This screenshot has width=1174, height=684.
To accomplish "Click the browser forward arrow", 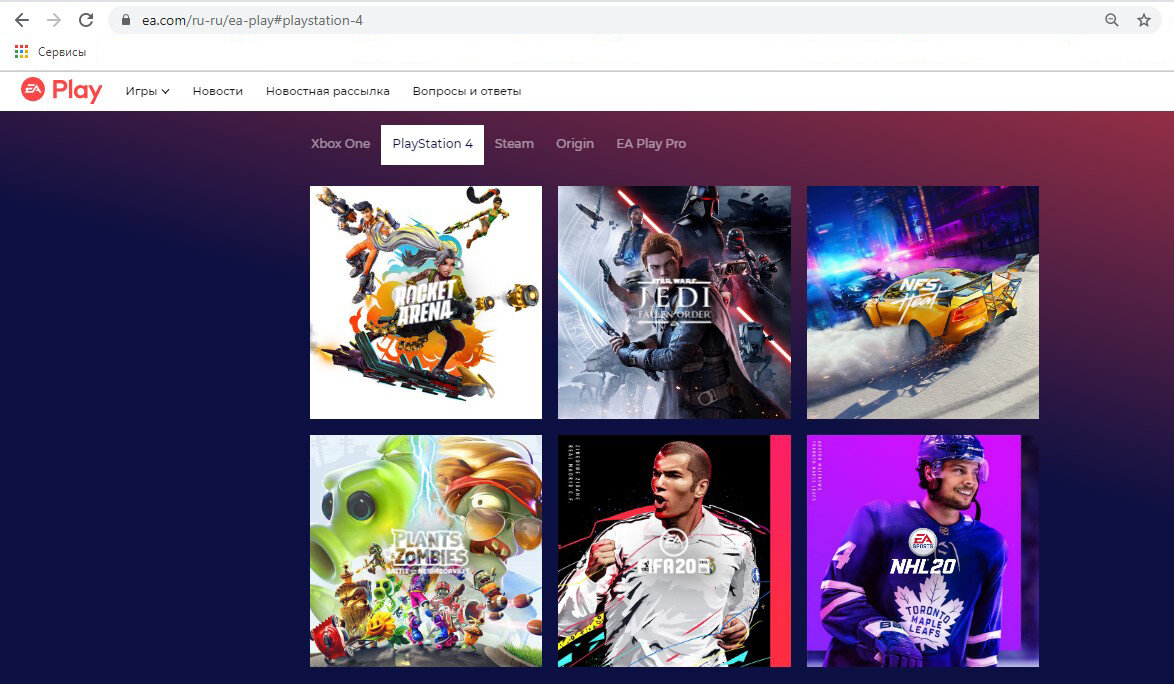I will click(54, 20).
